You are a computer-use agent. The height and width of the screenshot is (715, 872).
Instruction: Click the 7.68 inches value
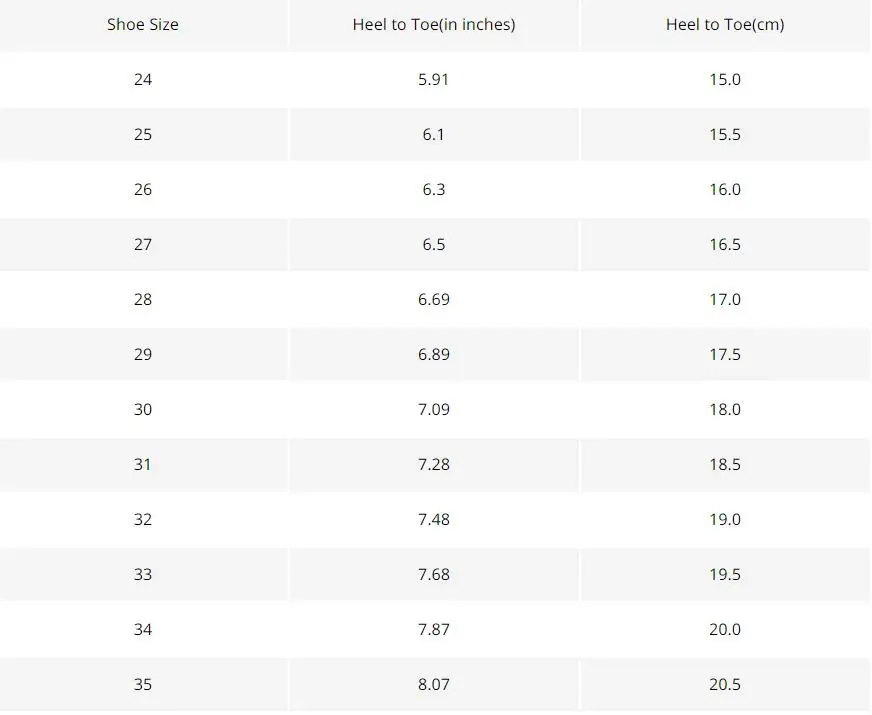click(x=434, y=575)
